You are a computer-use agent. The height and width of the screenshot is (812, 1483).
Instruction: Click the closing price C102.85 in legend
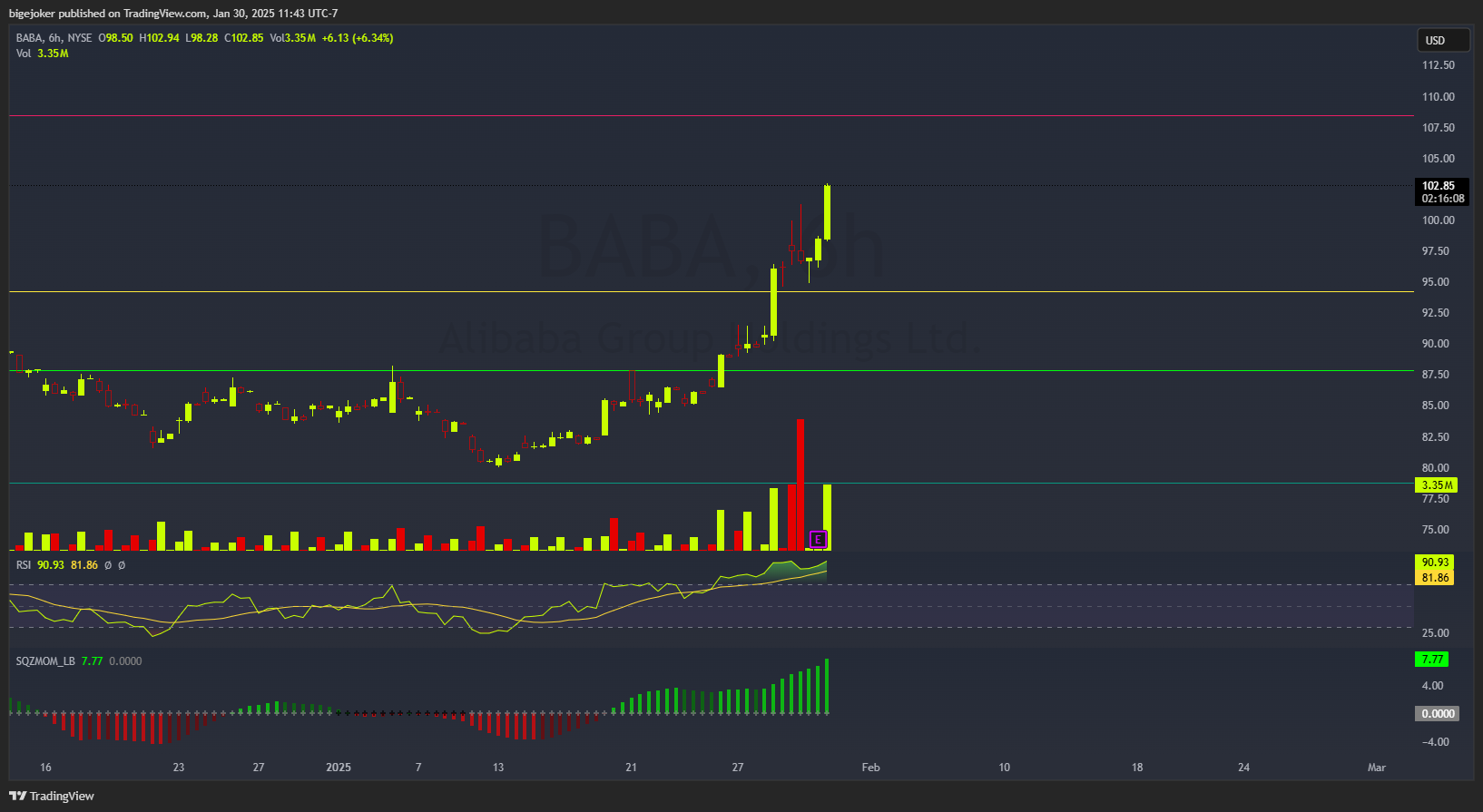(243, 38)
